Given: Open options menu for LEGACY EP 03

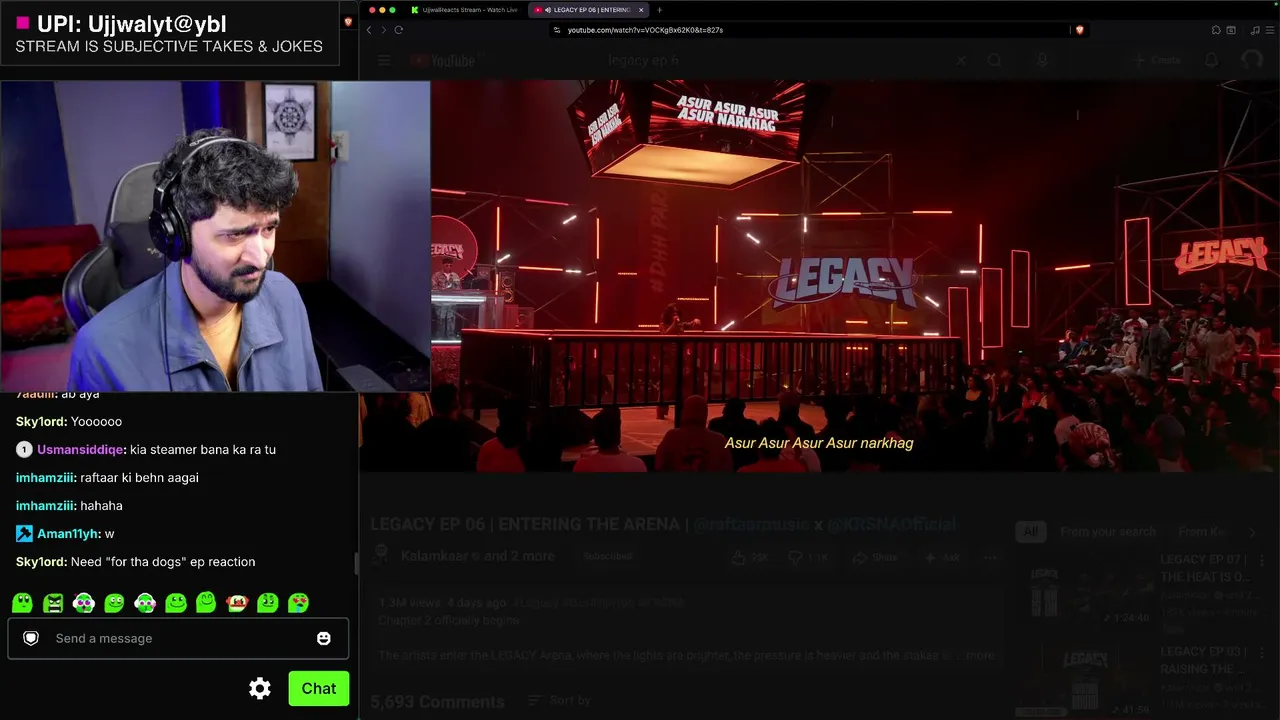Looking at the screenshot, I should (1262, 653).
